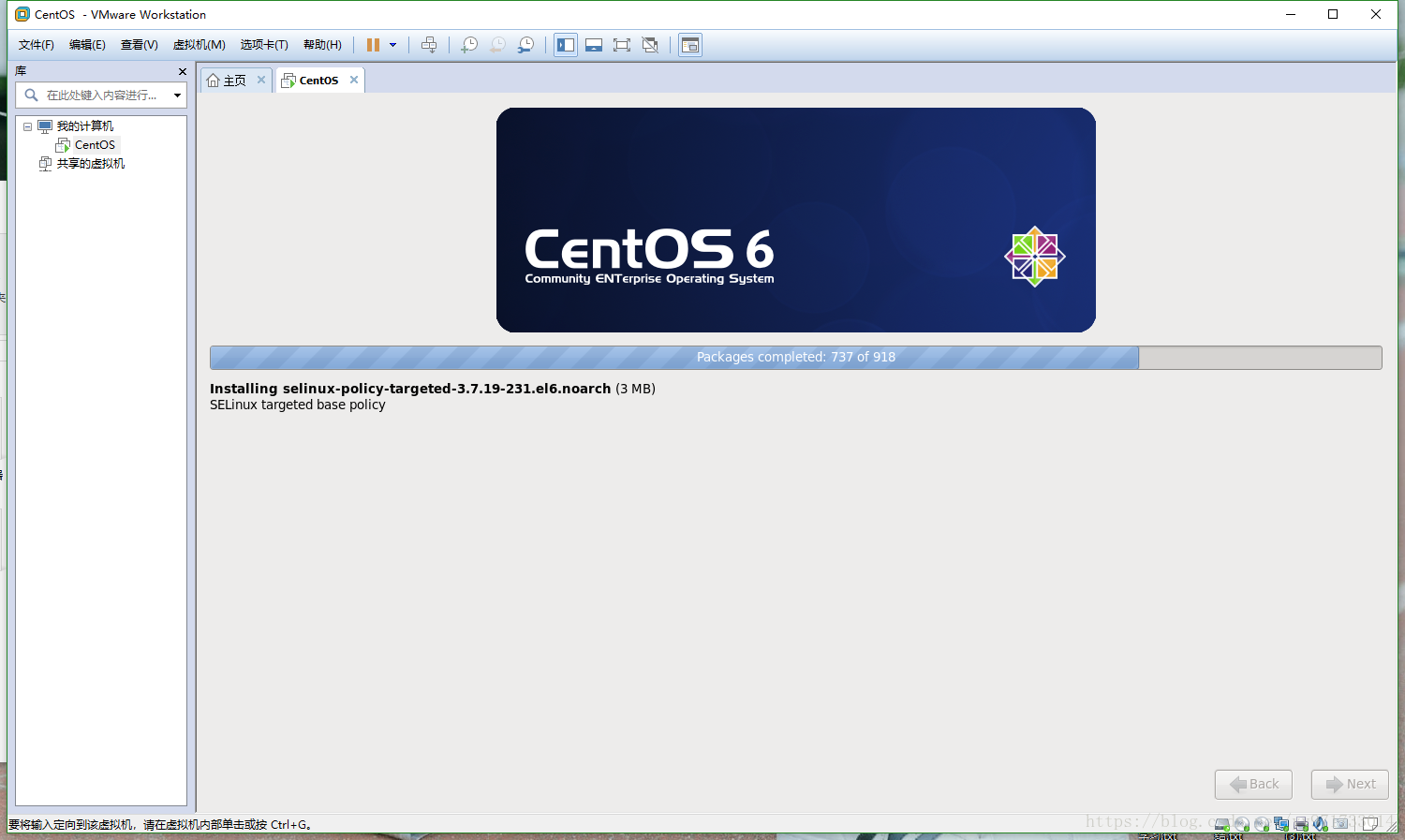Viewport: 1405px width, 840px height.
Task: Revert the VM to its previous snapshot
Action: pyautogui.click(x=498, y=45)
